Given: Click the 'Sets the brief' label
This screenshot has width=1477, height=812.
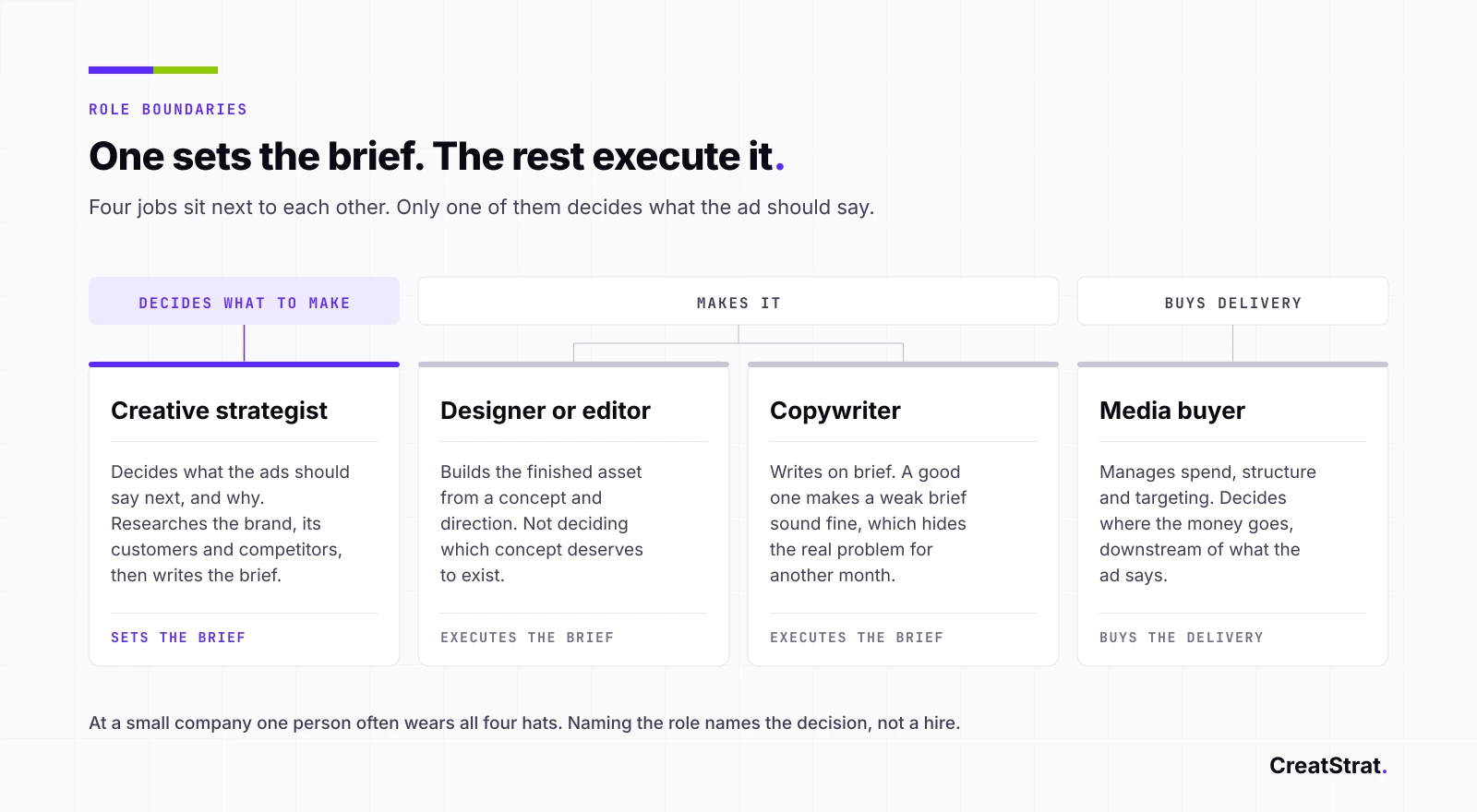Looking at the screenshot, I should tap(178, 638).
